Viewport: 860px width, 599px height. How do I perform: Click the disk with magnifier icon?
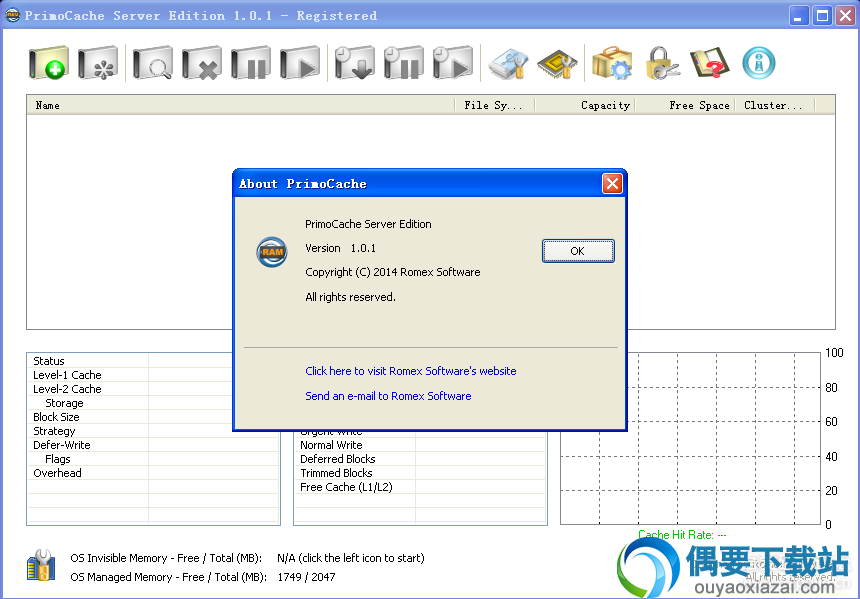pyautogui.click(x=152, y=63)
